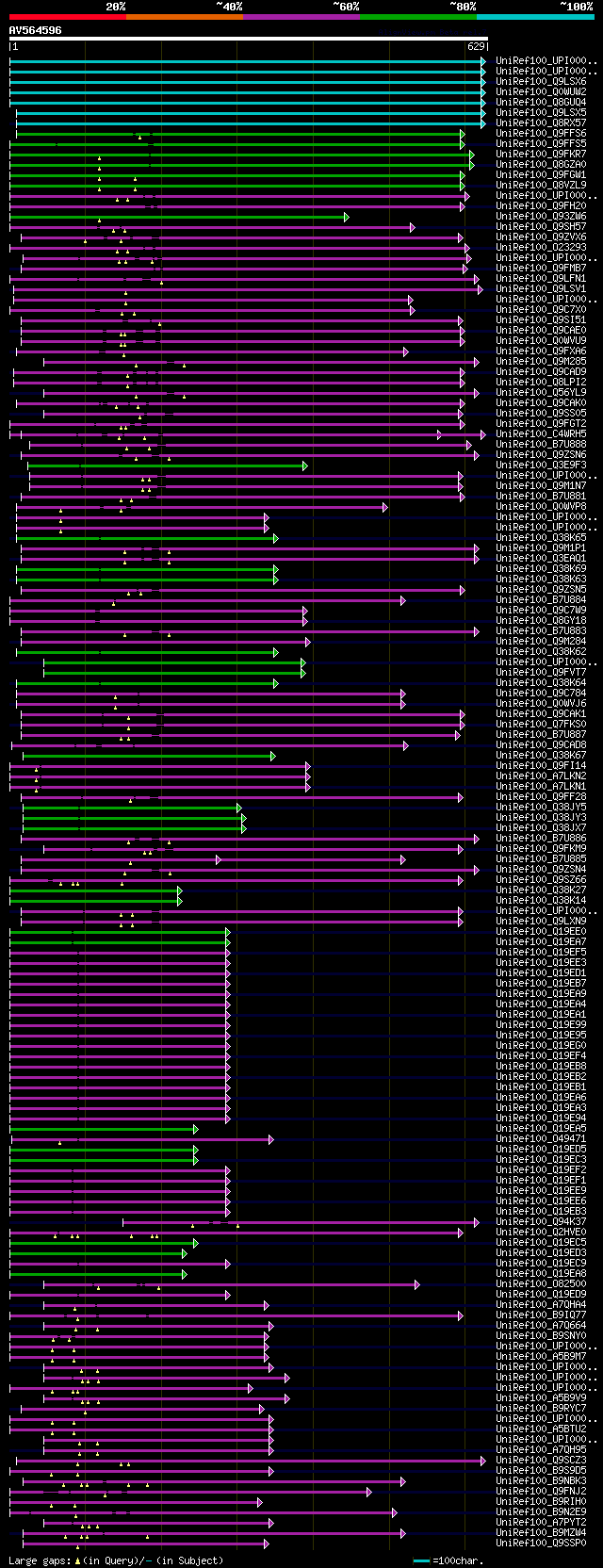
Task: Open the UniRef100_Q8GZA0 hit
Action: (x=541, y=165)
